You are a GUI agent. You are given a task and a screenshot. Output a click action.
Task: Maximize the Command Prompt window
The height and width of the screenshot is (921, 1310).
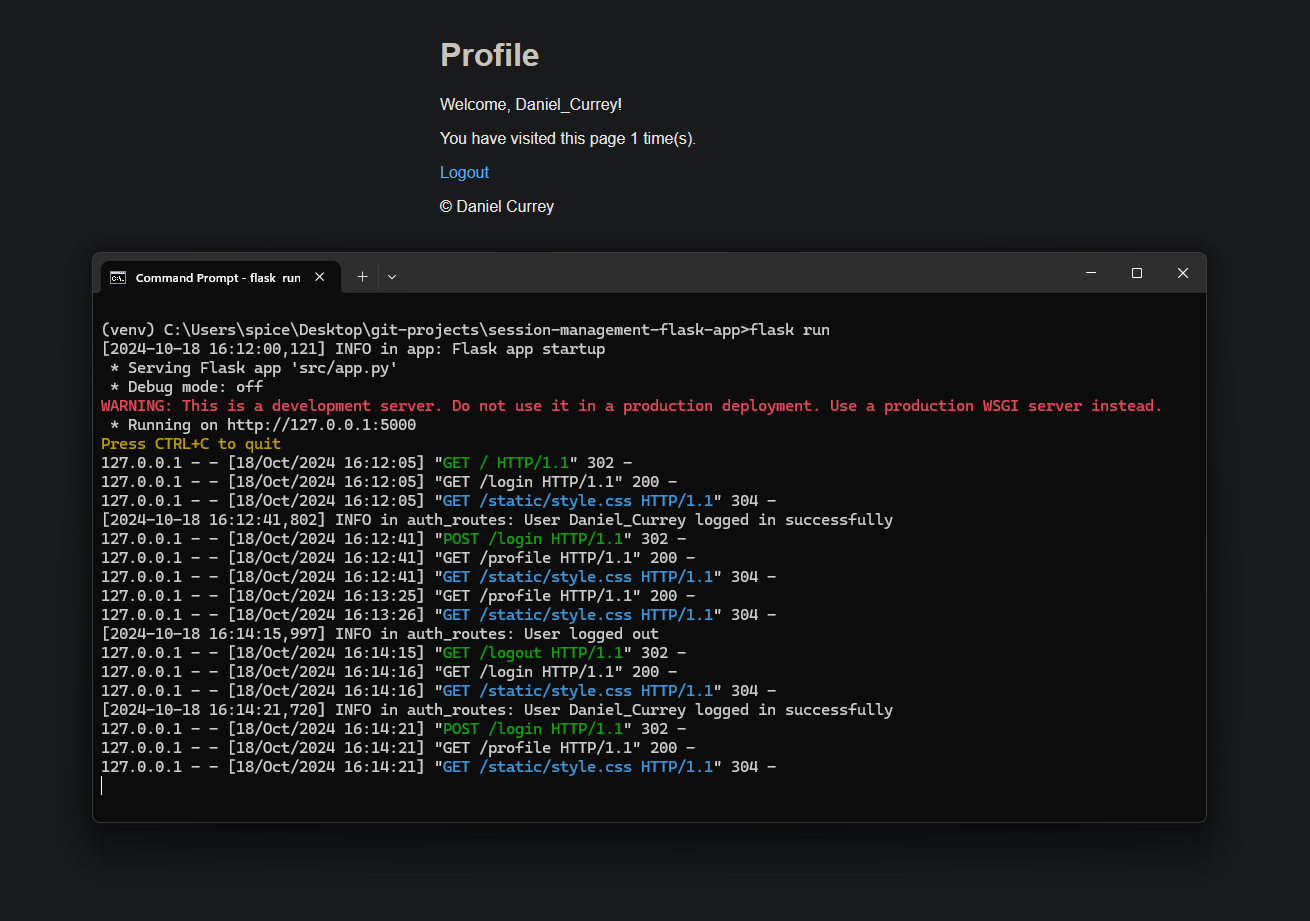point(1137,273)
